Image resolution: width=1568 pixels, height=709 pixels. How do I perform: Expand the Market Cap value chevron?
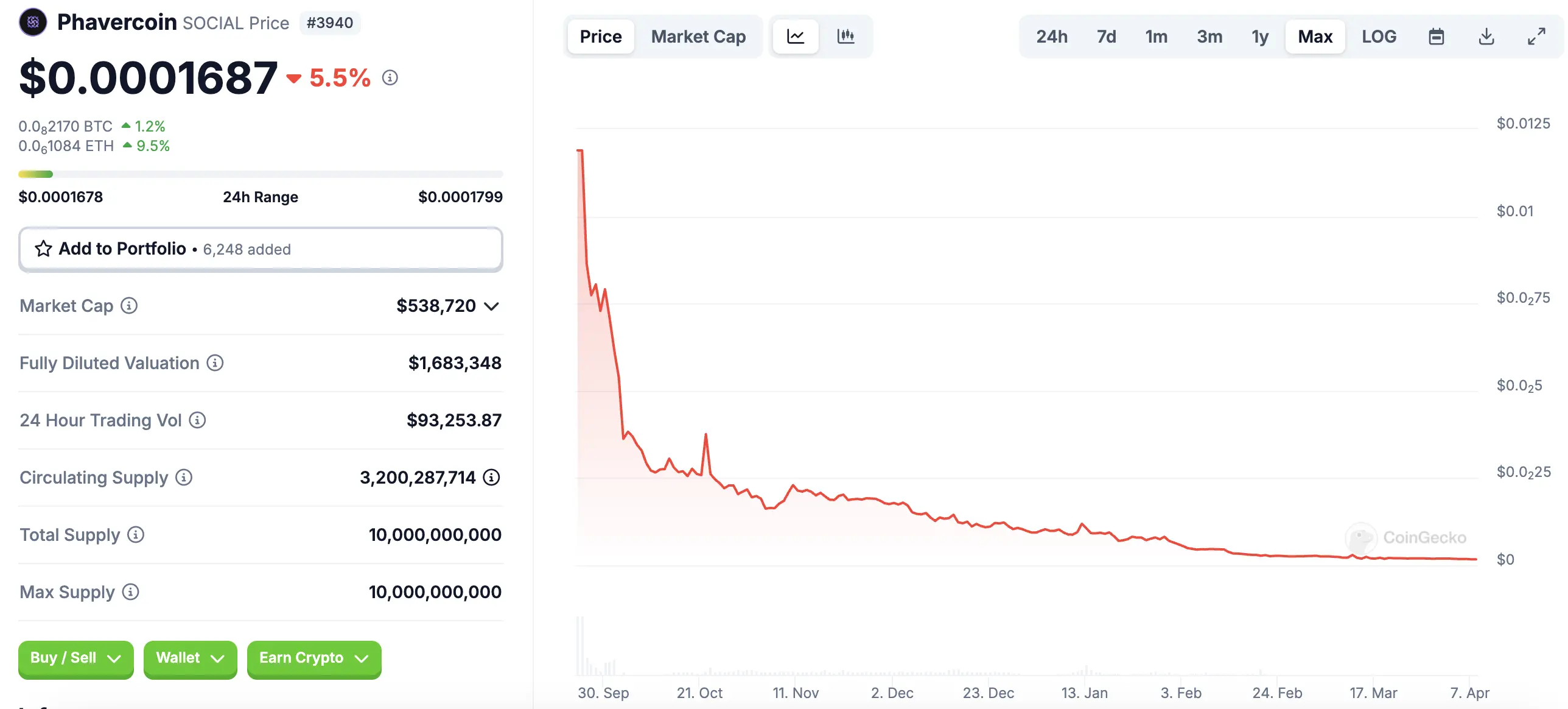tap(492, 306)
